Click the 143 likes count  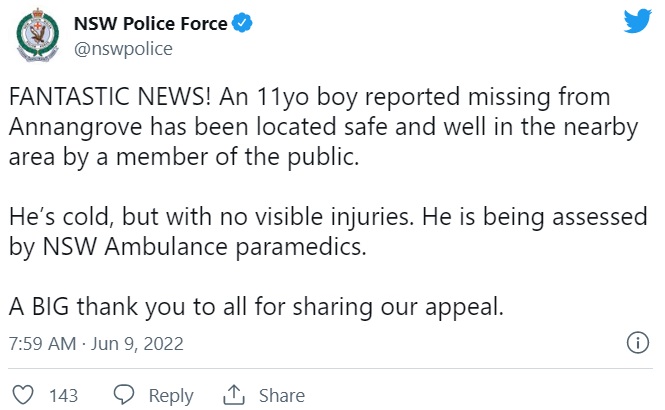click(x=64, y=395)
